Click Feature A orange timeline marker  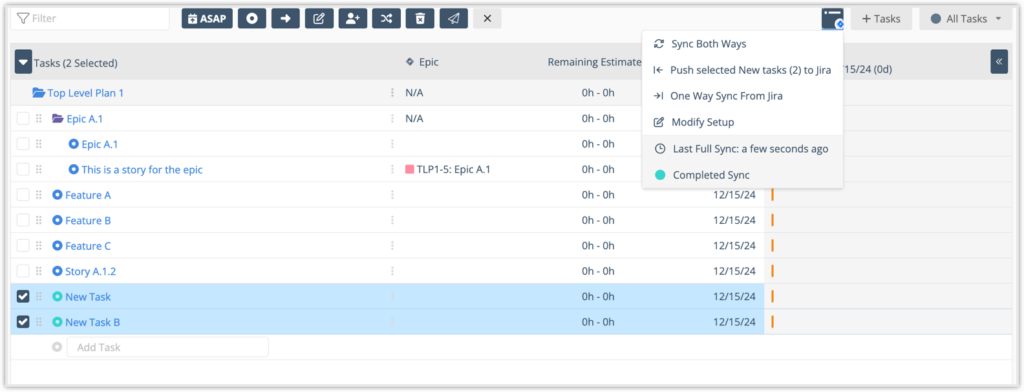(x=773, y=195)
